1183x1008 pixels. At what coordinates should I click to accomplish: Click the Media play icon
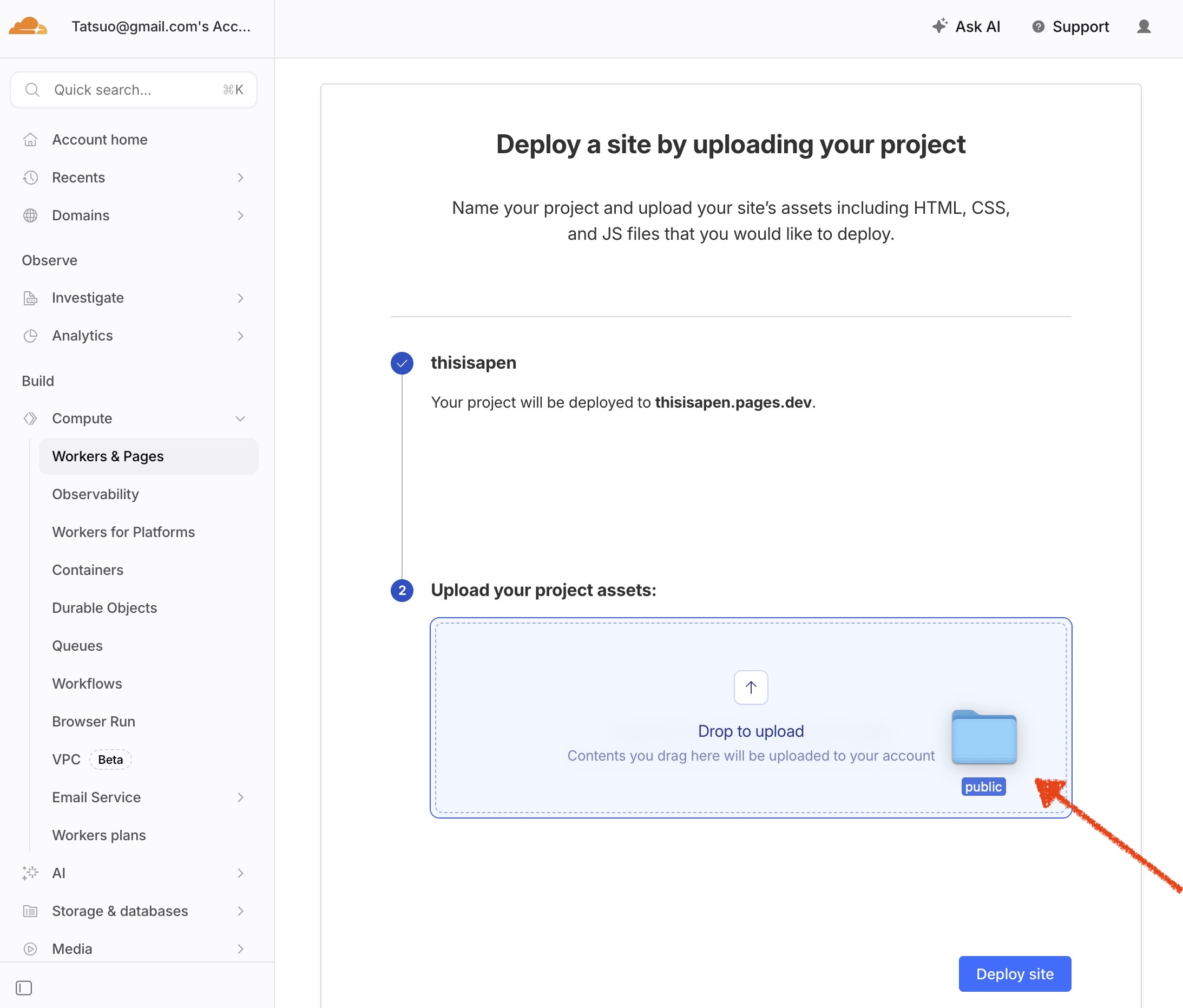coord(30,948)
